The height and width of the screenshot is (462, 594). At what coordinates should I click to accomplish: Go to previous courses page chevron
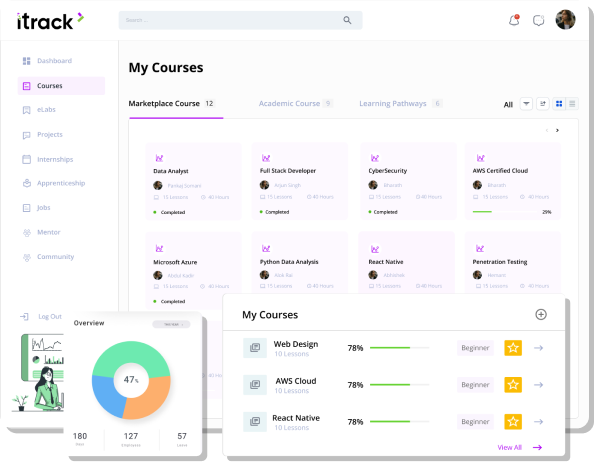pos(547,130)
